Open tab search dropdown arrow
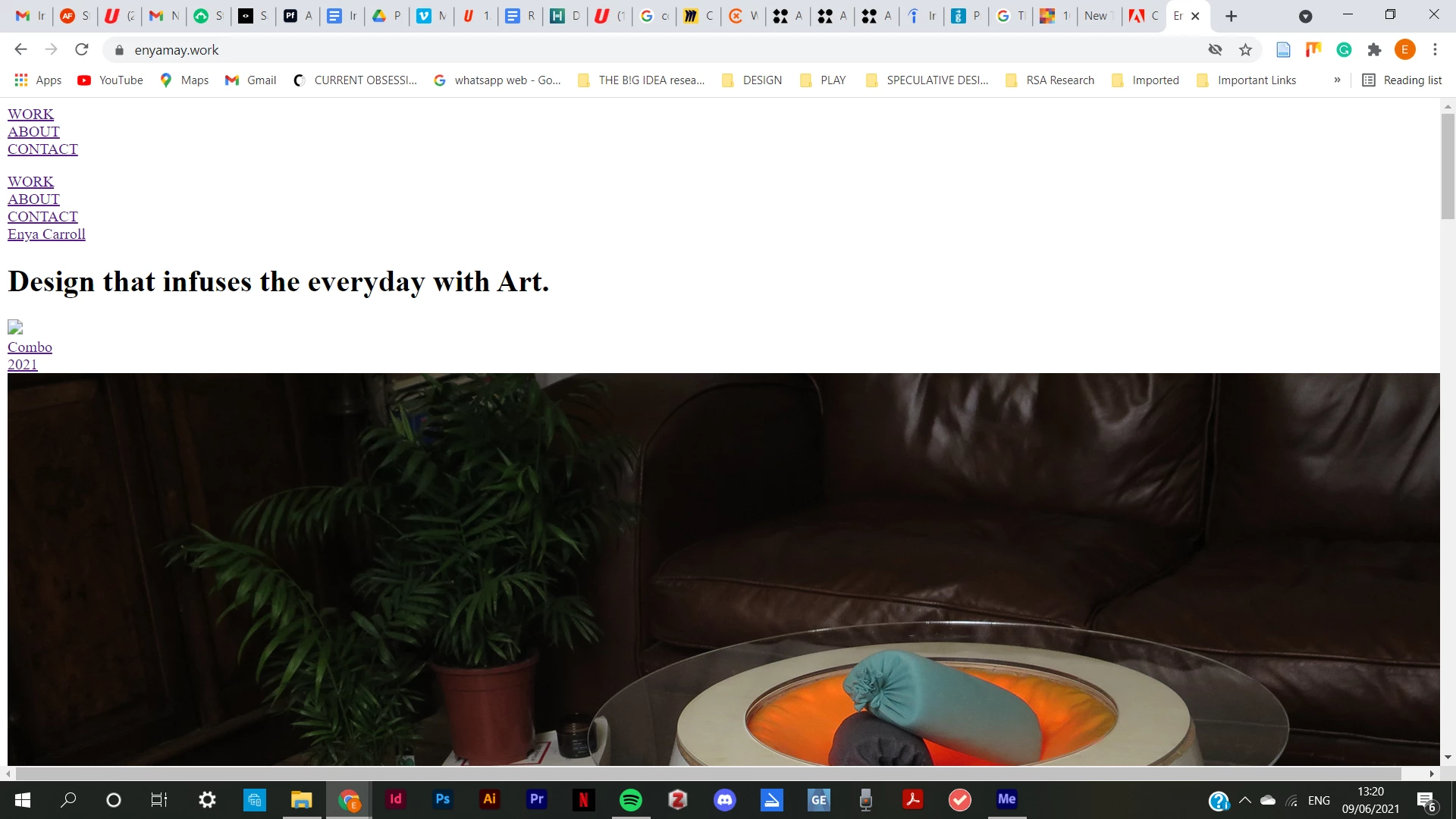The width and height of the screenshot is (1456, 819). click(1305, 16)
